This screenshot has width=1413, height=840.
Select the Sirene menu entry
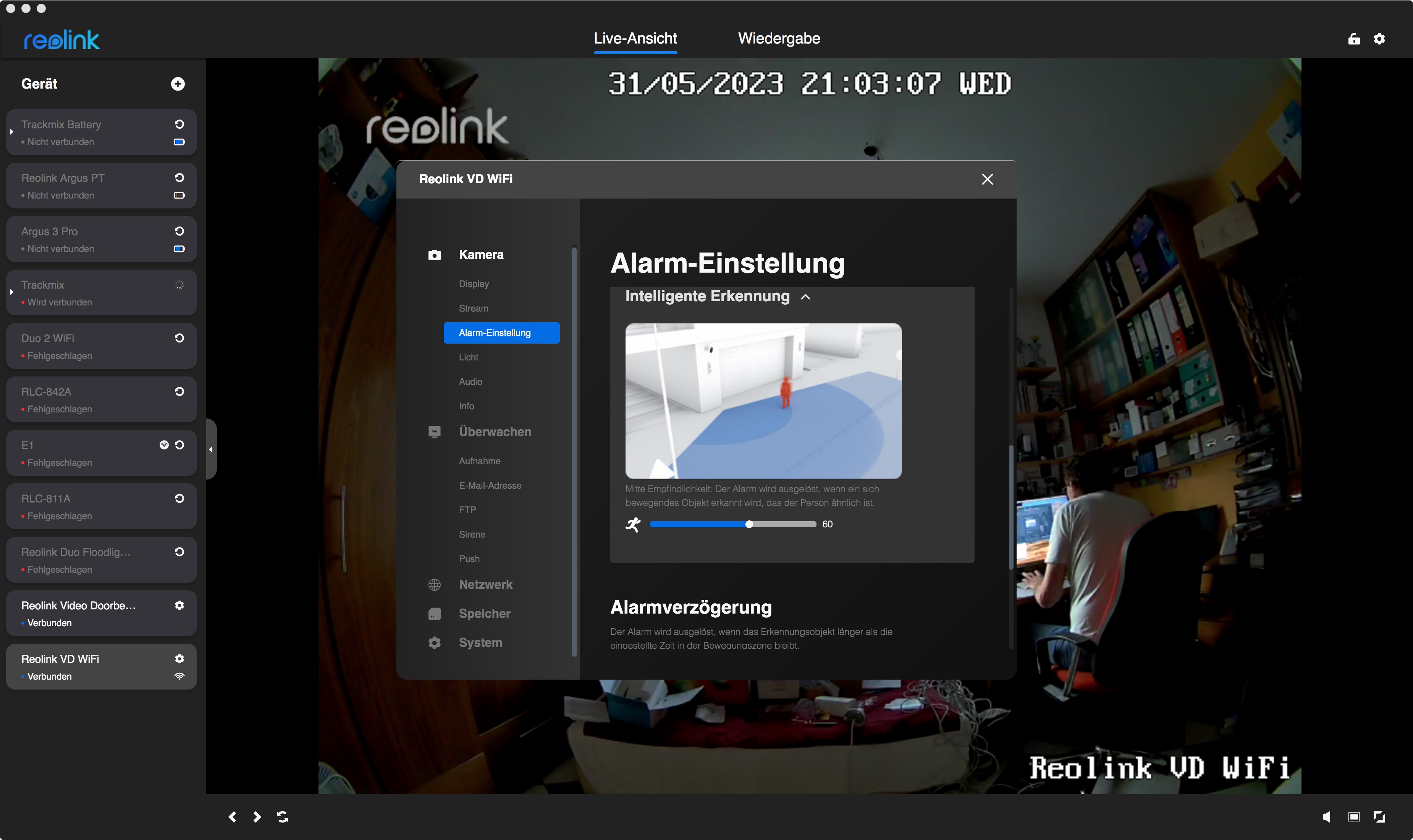click(x=472, y=534)
